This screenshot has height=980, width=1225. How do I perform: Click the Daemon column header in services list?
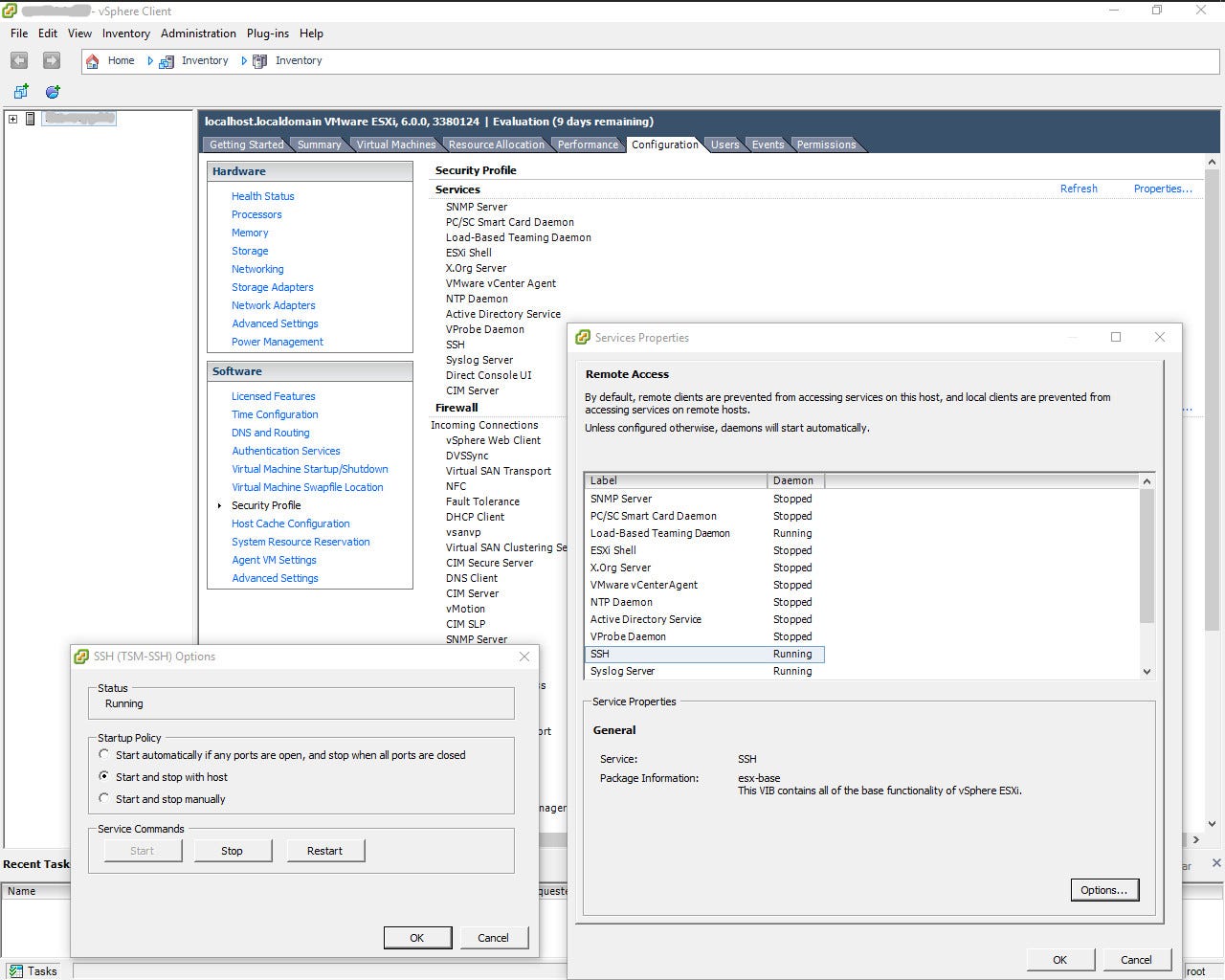[795, 480]
